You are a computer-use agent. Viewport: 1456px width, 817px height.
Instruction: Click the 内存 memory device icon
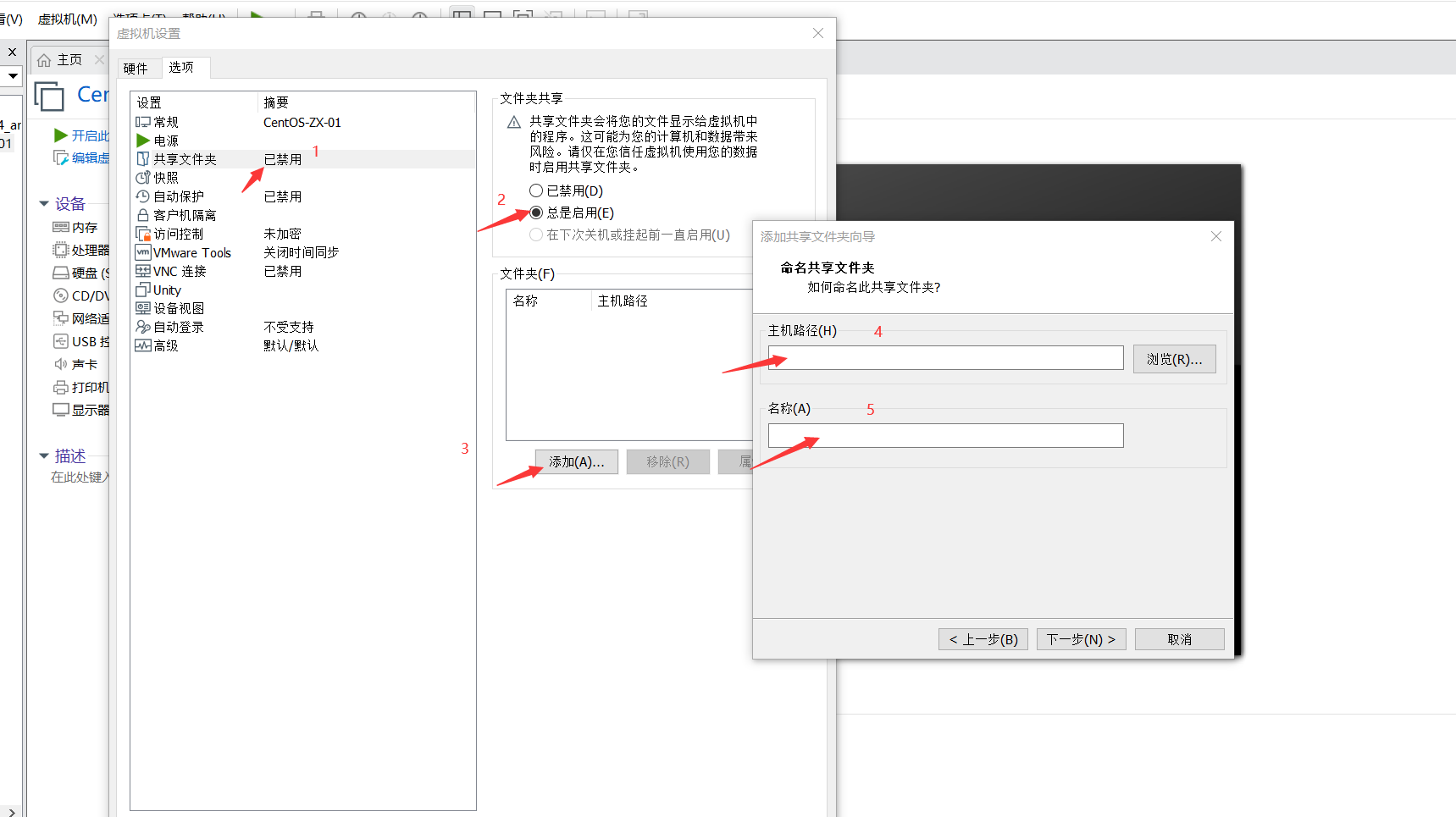pos(61,227)
